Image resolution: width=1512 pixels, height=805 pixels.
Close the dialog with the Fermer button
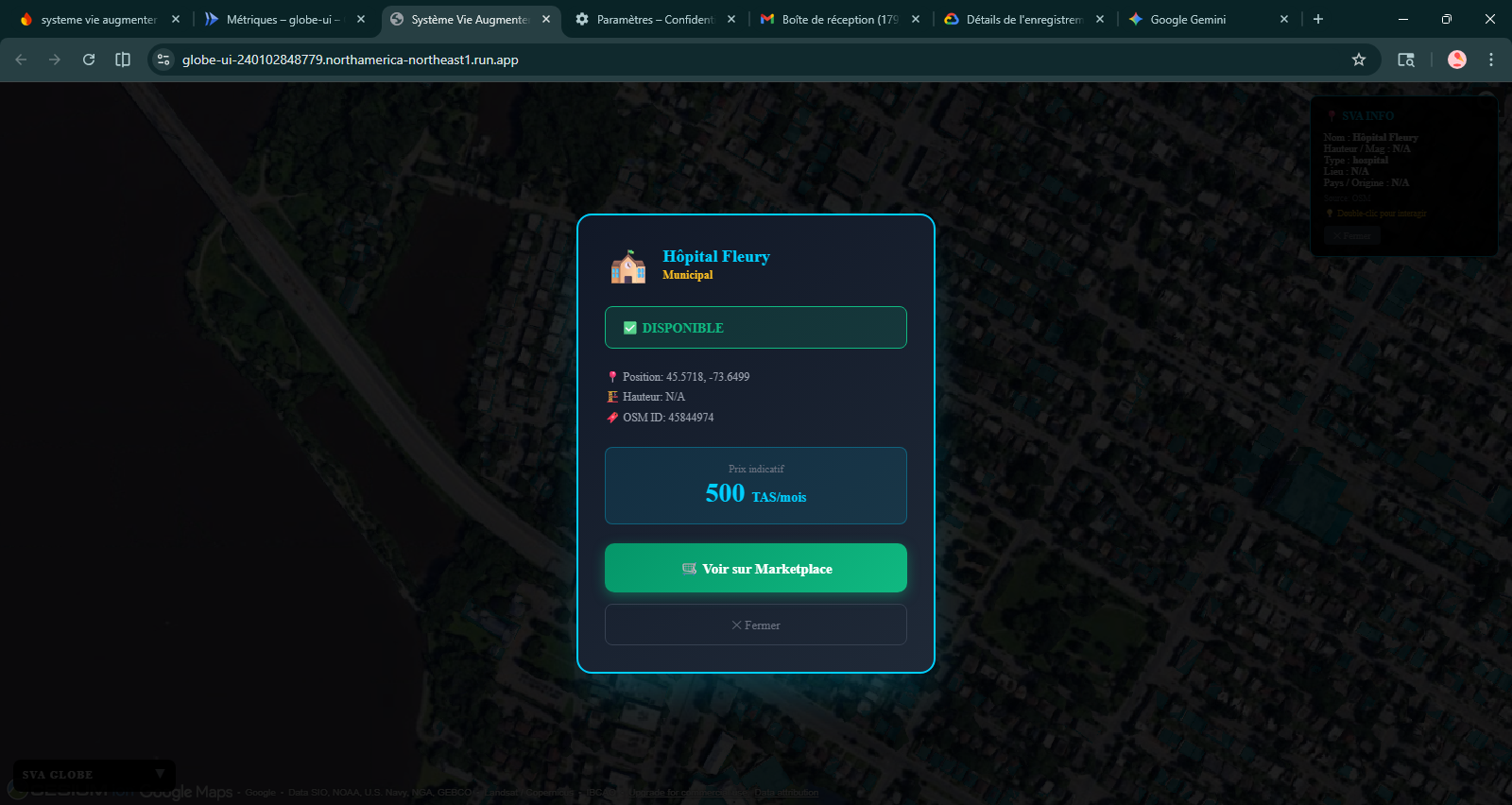(755, 625)
